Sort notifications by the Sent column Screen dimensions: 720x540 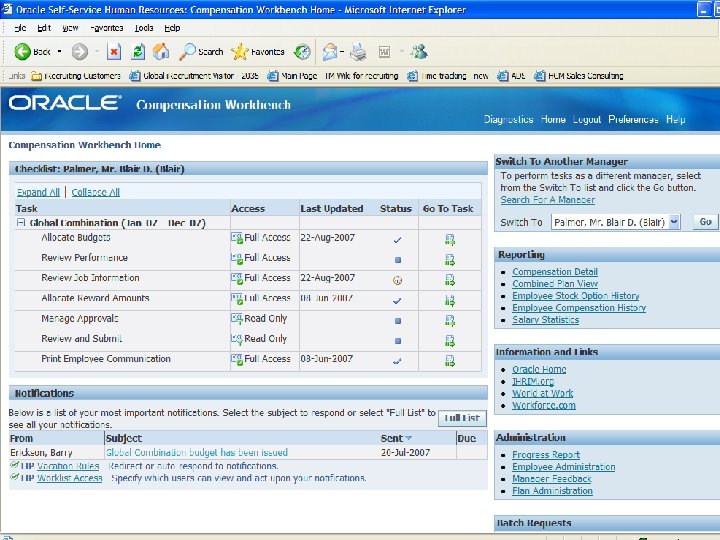pyautogui.click(x=396, y=438)
